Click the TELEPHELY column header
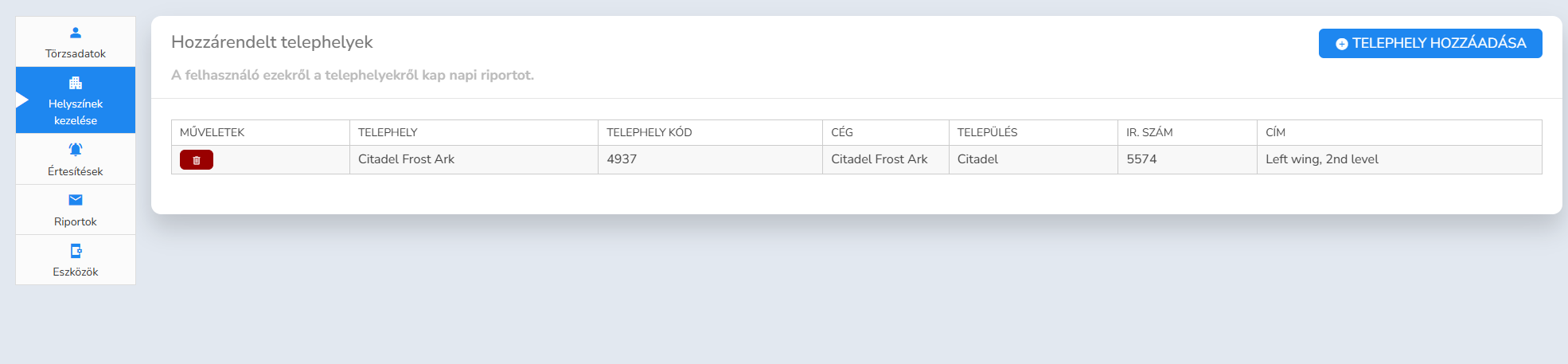 (x=388, y=132)
